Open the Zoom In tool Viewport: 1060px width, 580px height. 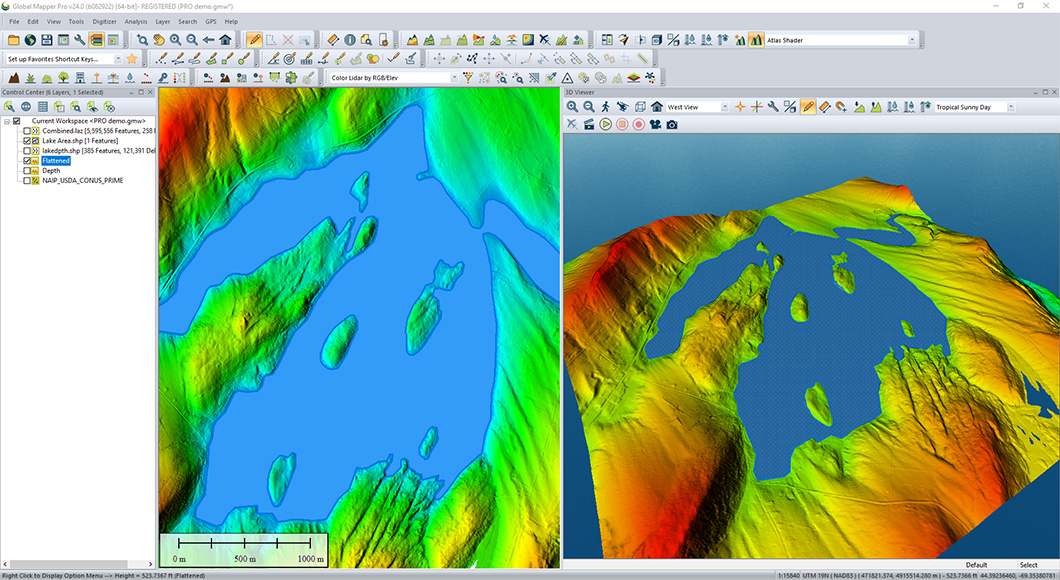(x=176, y=40)
